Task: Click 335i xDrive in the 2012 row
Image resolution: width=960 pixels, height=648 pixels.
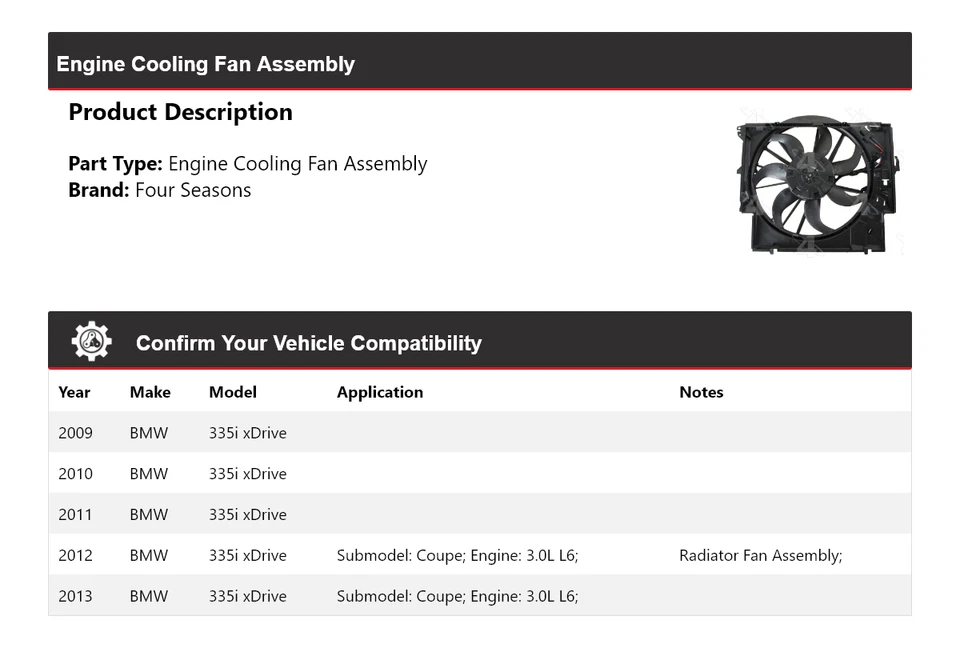Action: point(248,556)
